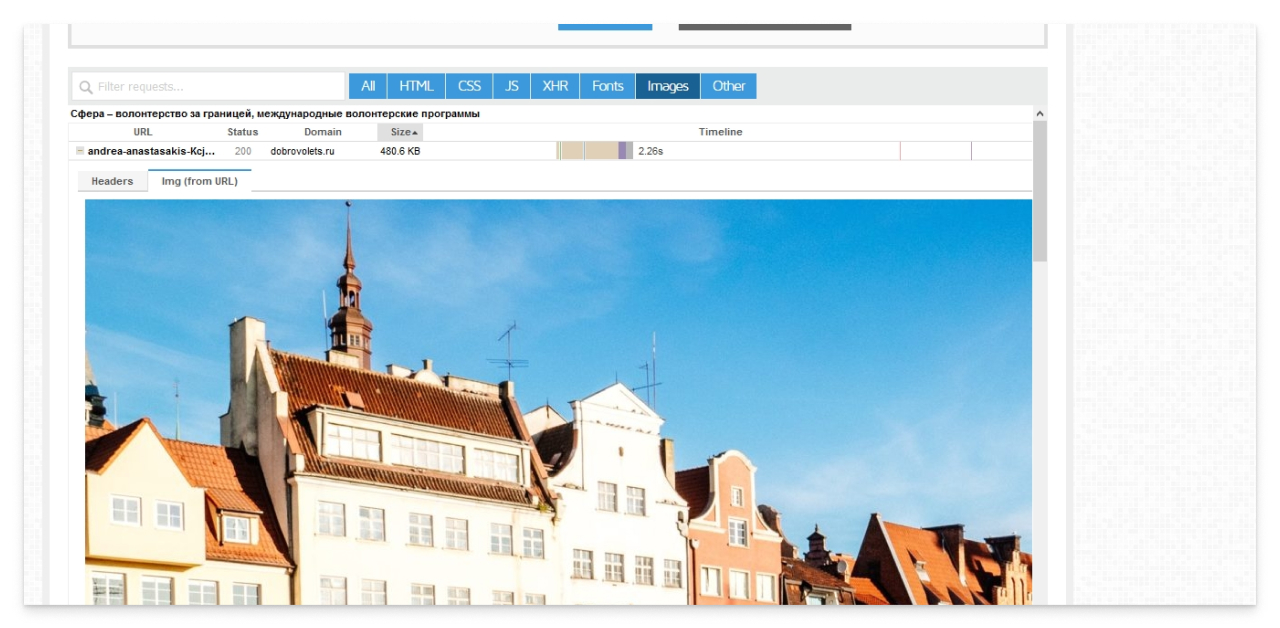Click the URL column header
The width and height of the screenshot is (1280, 628).
pos(143,132)
